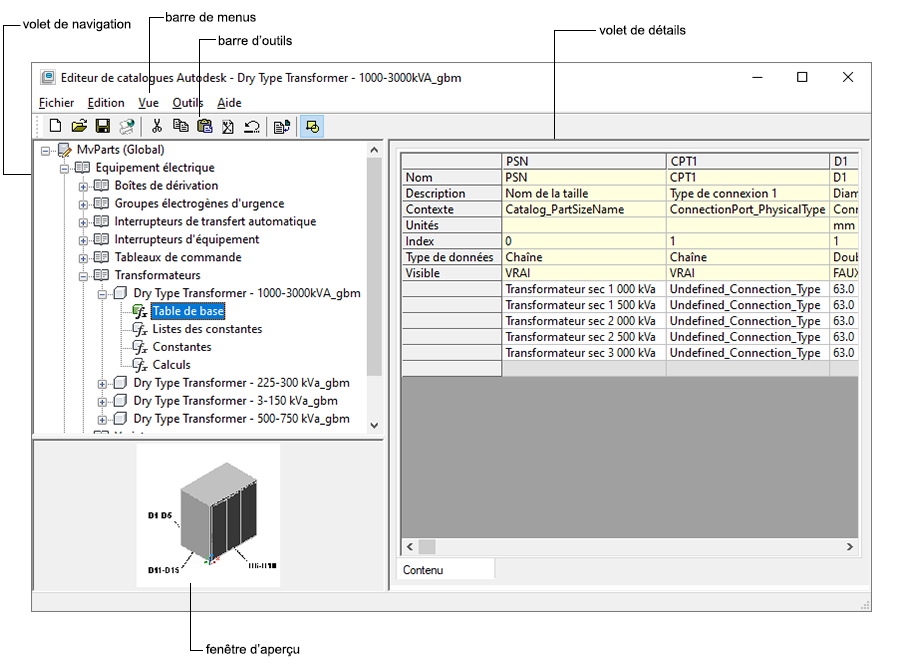Expand Interrupteurs de transfert automatique node

(x=83, y=223)
